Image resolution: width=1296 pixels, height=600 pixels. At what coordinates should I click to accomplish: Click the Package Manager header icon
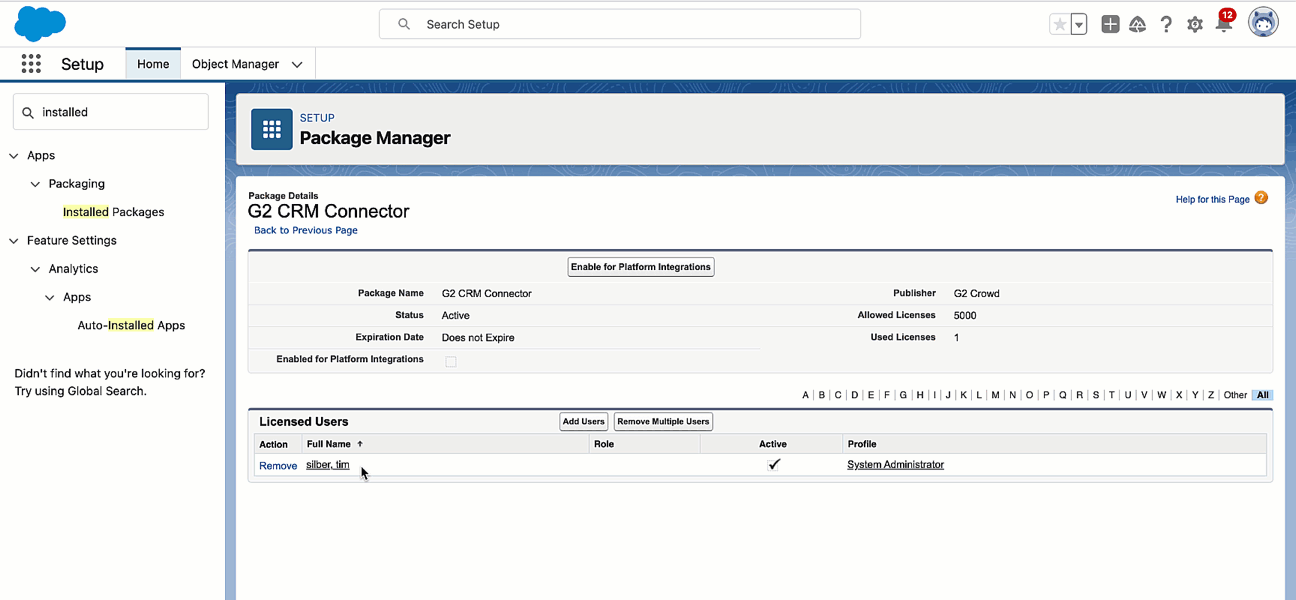271,129
